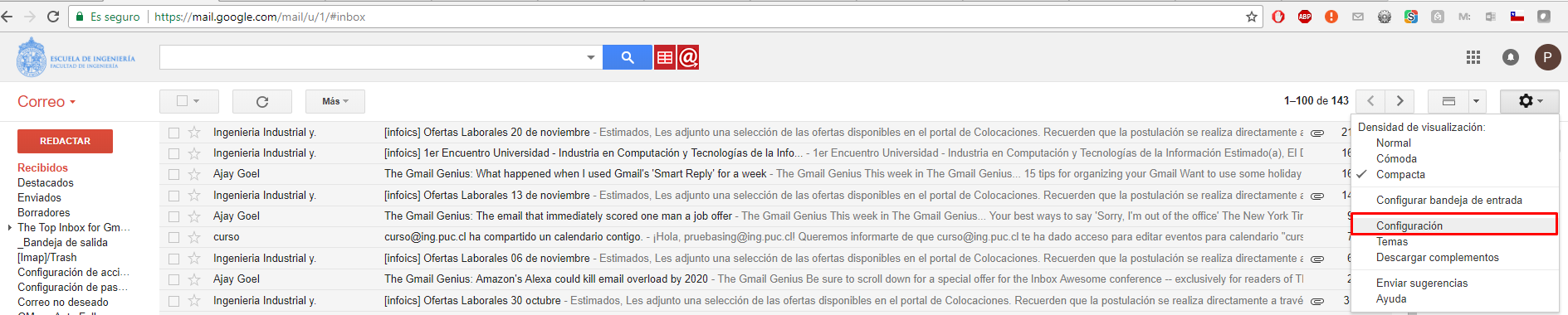Go to the next page of emails

(1400, 101)
